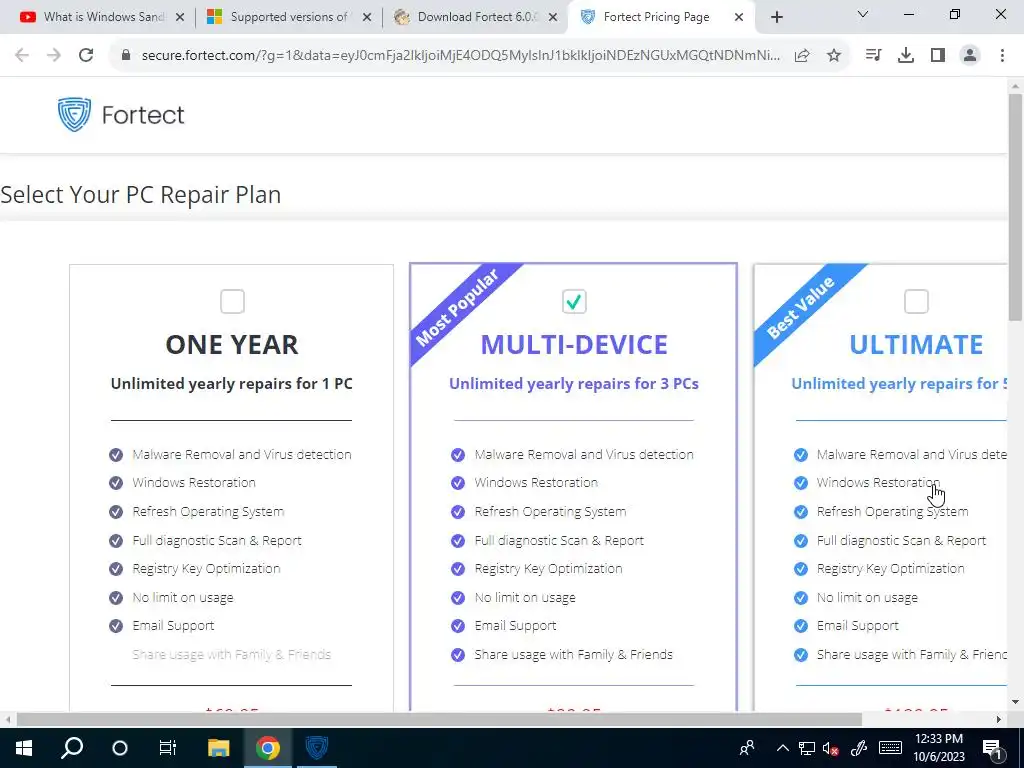
Task: Open the clock showing 12:33 PM
Action: click(x=938, y=748)
